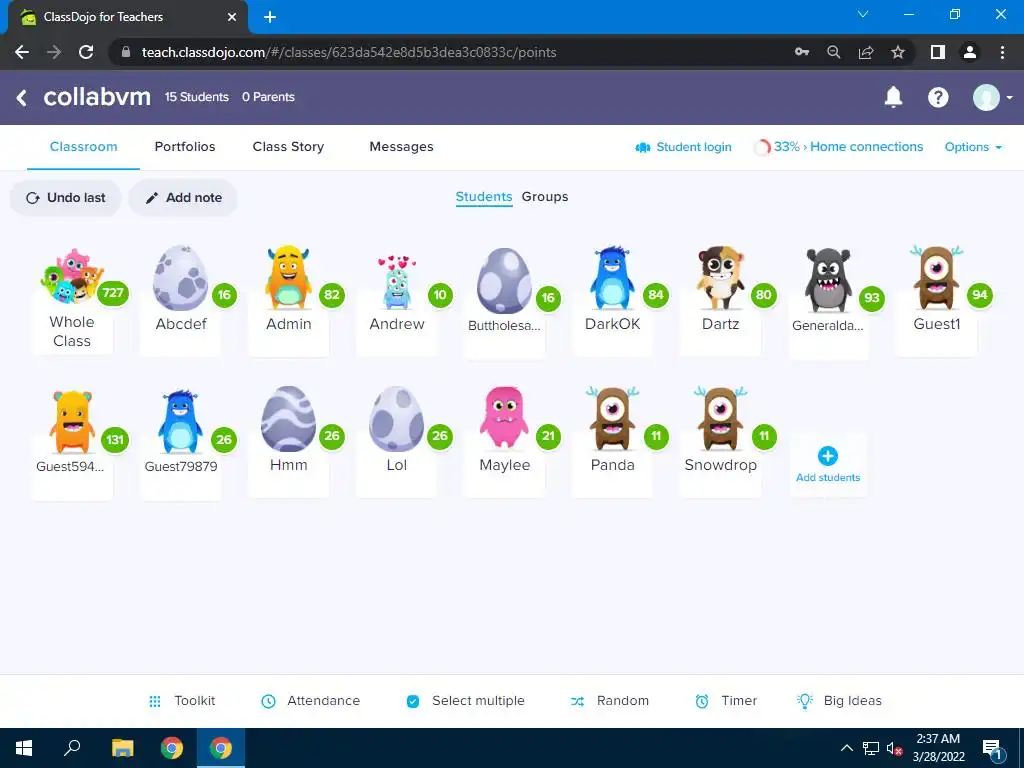Switch to the Students view
The image size is (1024, 768).
pos(484,197)
